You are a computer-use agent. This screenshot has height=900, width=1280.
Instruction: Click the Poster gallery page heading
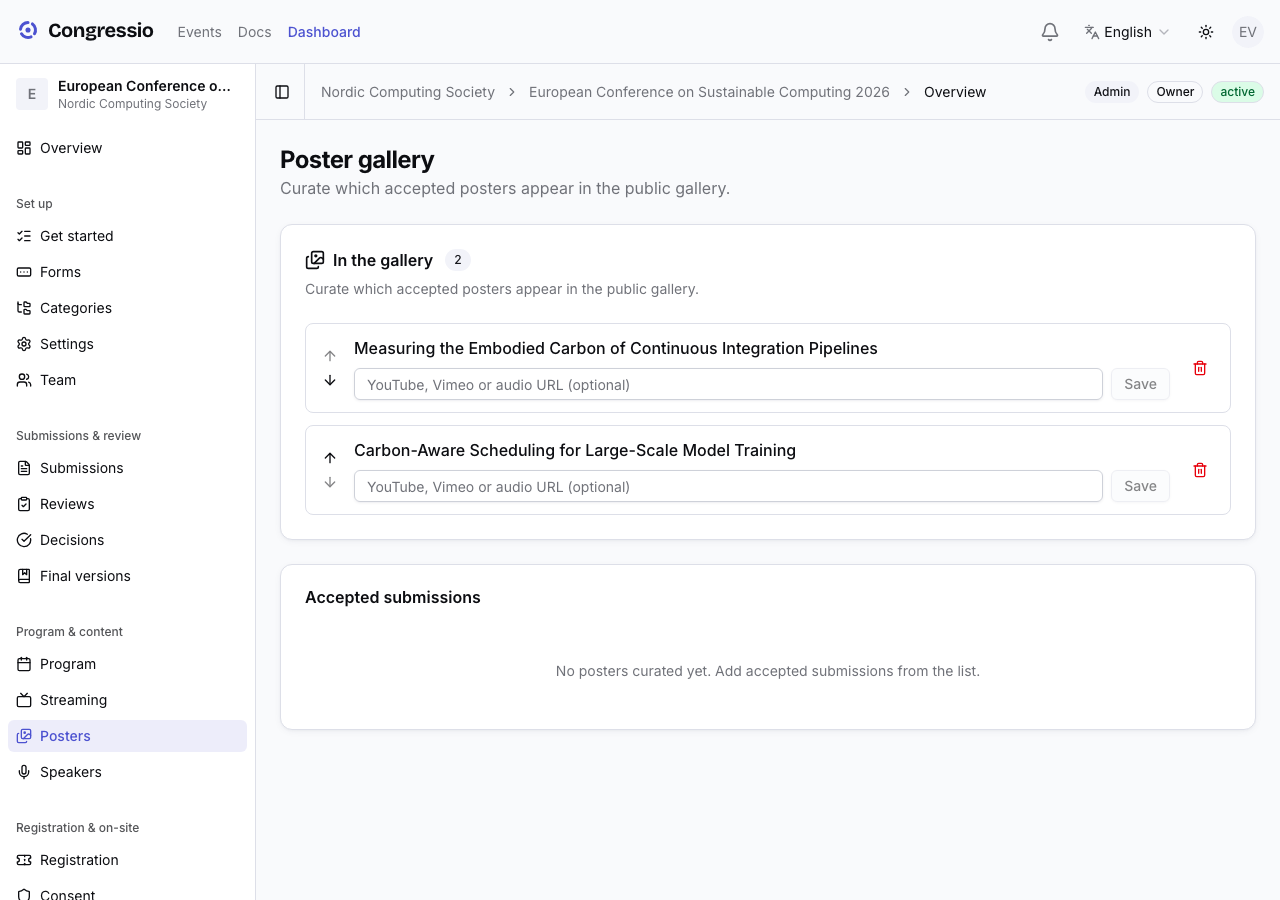pyautogui.click(x=357, y=160)
